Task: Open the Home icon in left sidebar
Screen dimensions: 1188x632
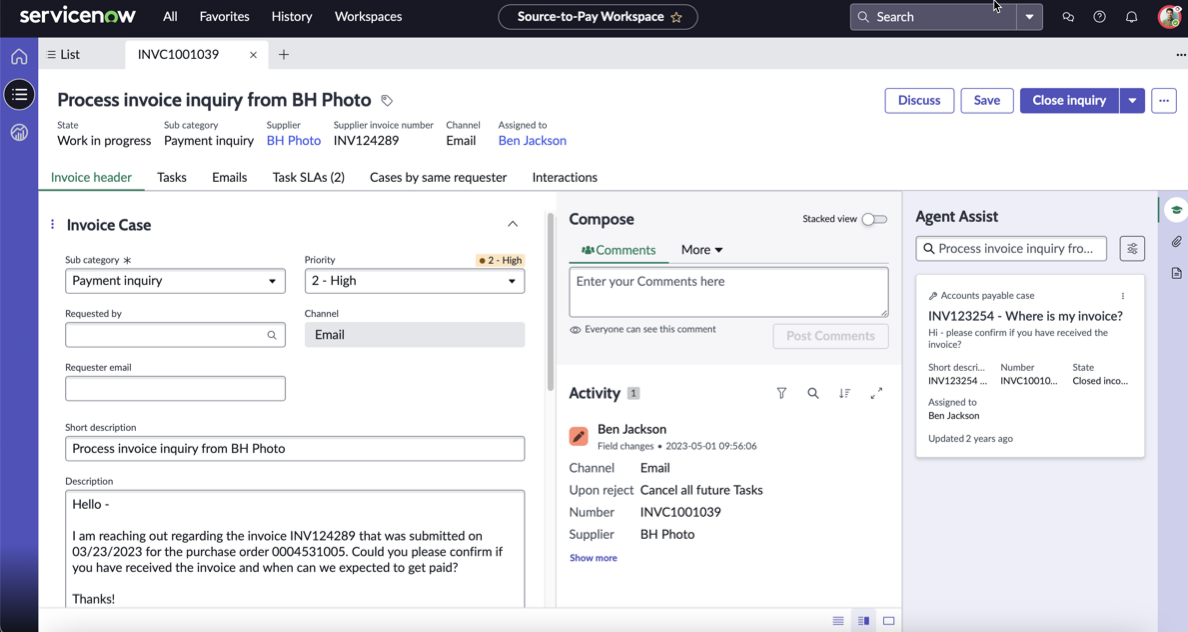Action: [19, 57]
